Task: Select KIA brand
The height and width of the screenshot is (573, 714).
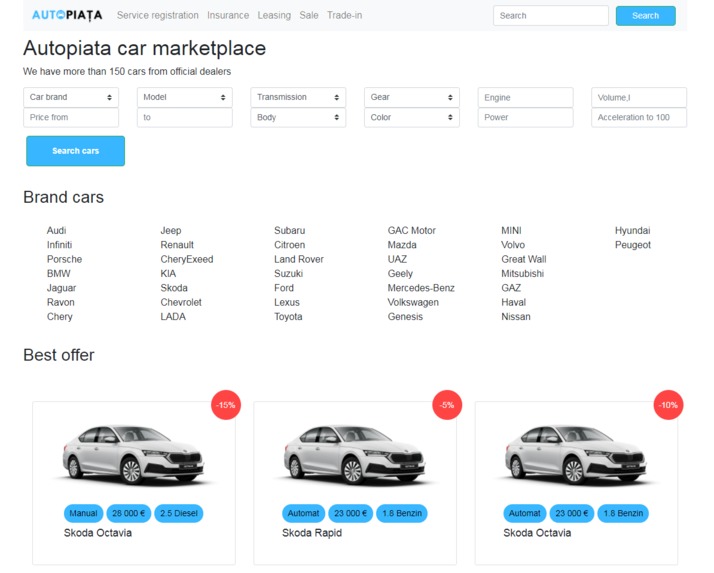Action: click(x=168, y=274)
